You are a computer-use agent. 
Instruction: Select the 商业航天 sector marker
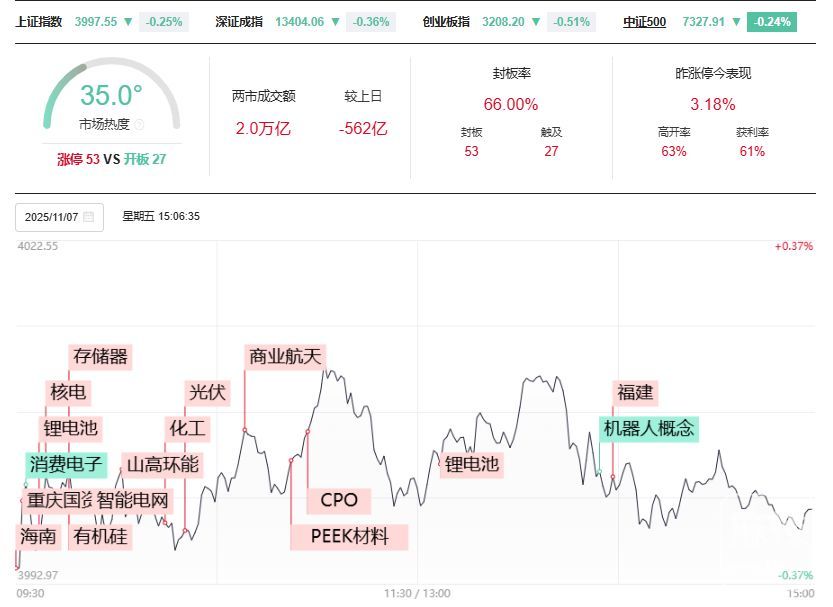pos(285,356)
